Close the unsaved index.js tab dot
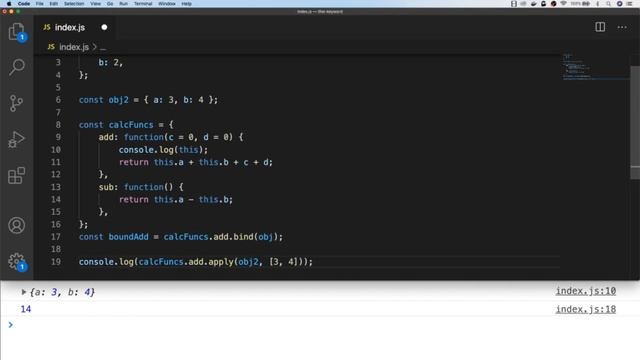 coord(104,27)
